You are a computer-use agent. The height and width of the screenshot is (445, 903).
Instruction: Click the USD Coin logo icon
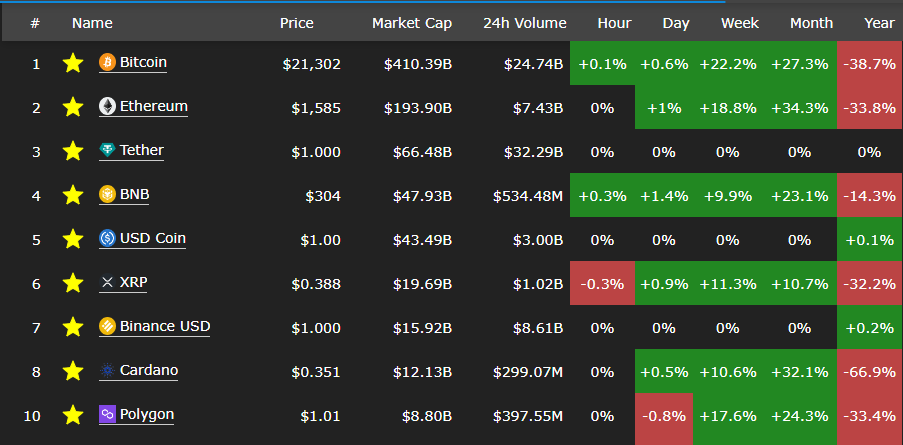point(107,238)
